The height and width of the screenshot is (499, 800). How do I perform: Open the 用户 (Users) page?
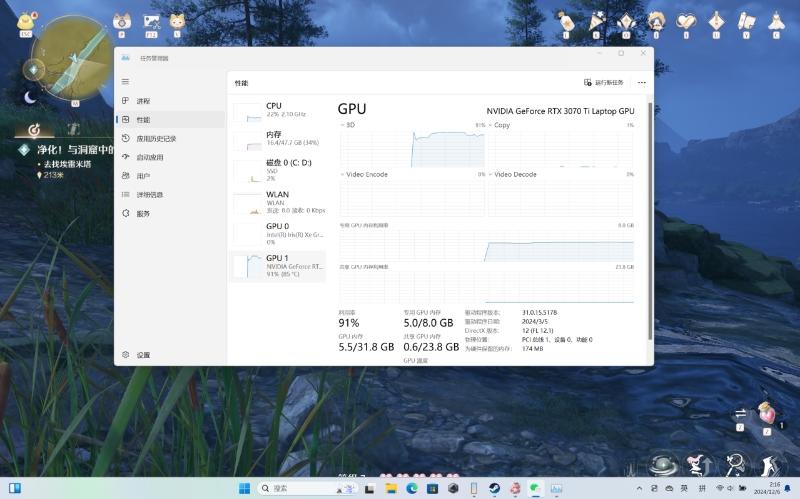click(170, 176)
